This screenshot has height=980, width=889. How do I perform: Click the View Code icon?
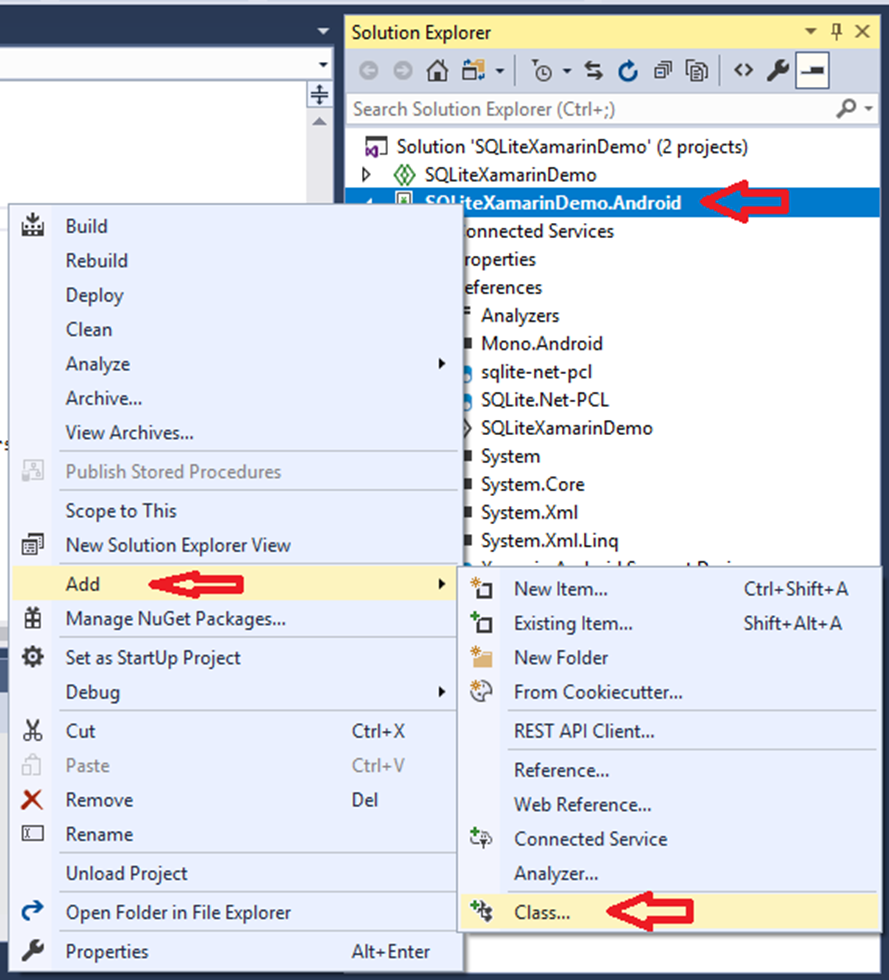click(743, 70)
